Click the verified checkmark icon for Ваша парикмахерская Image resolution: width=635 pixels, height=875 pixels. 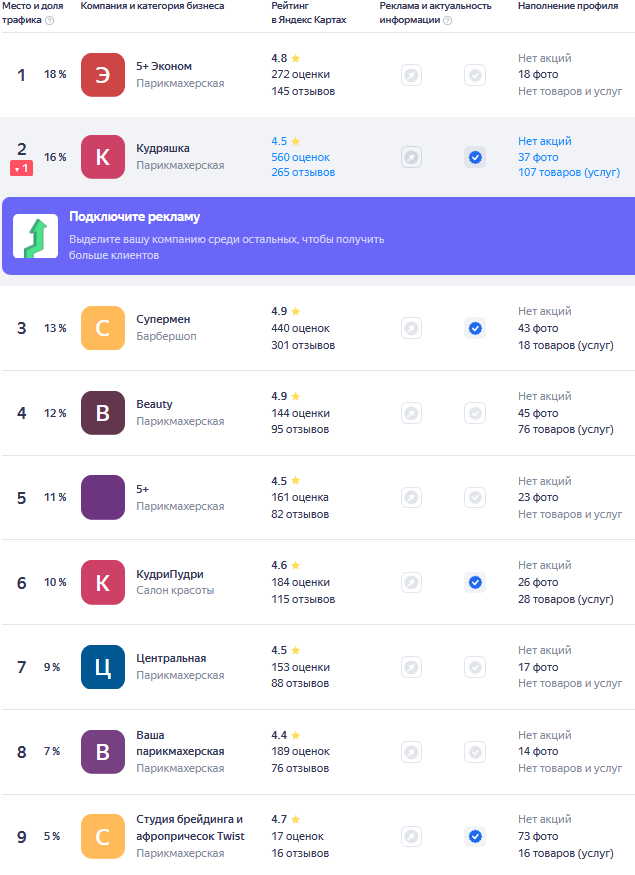point(475,752)
